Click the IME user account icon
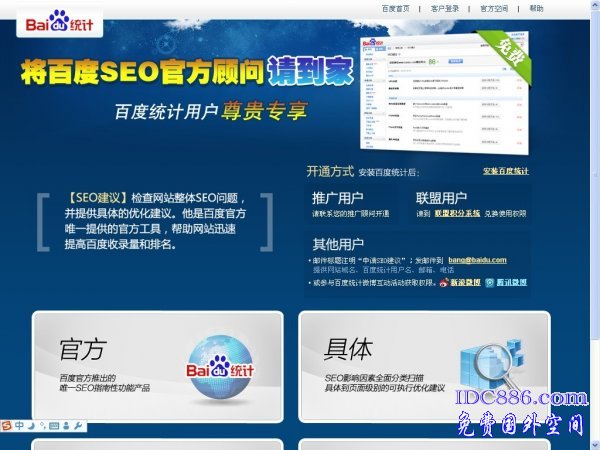Screen dimensions: 600x450 coord(67,426)
